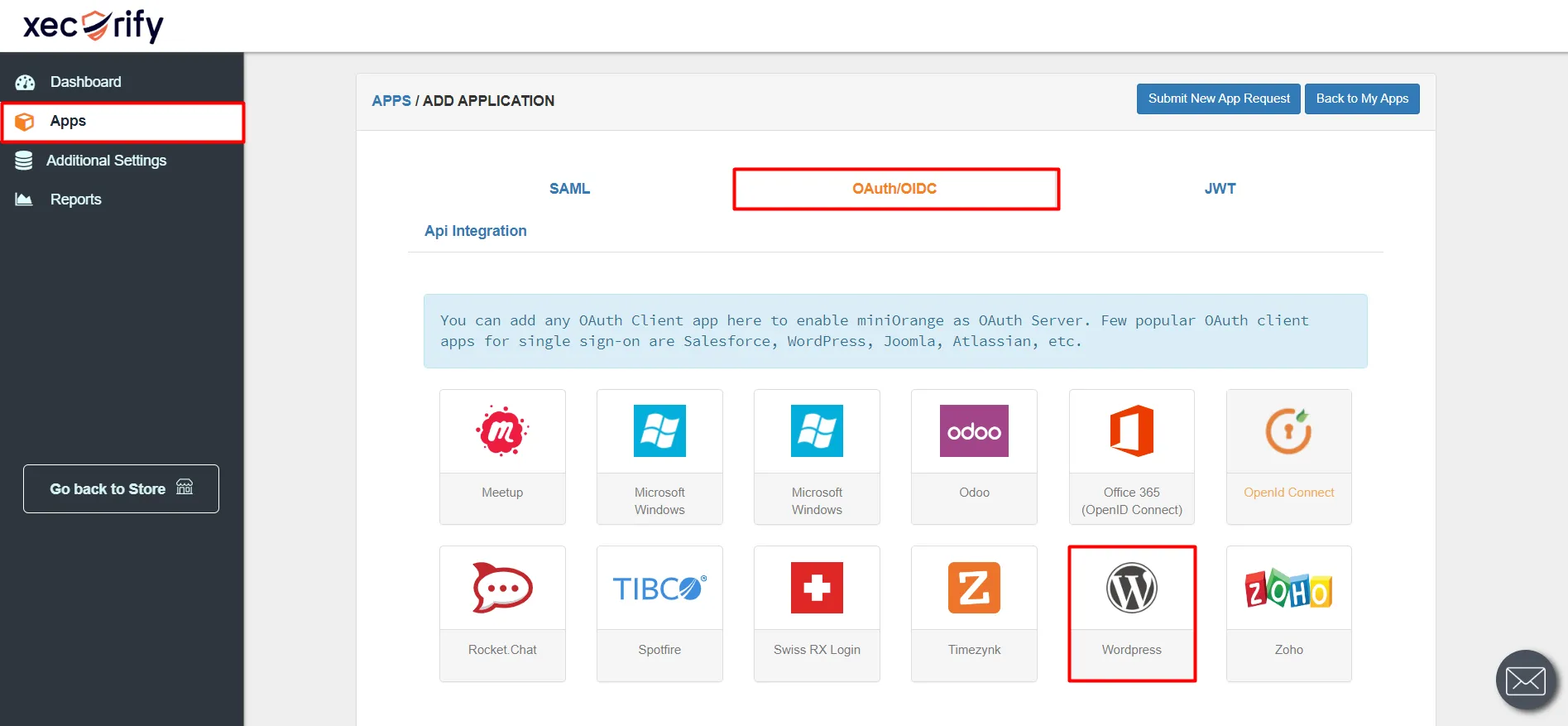Screen dimensions: 1568x726
Task: Click the OAuth Client info message box
Action: pyautogui.click(x=895, y=331)
